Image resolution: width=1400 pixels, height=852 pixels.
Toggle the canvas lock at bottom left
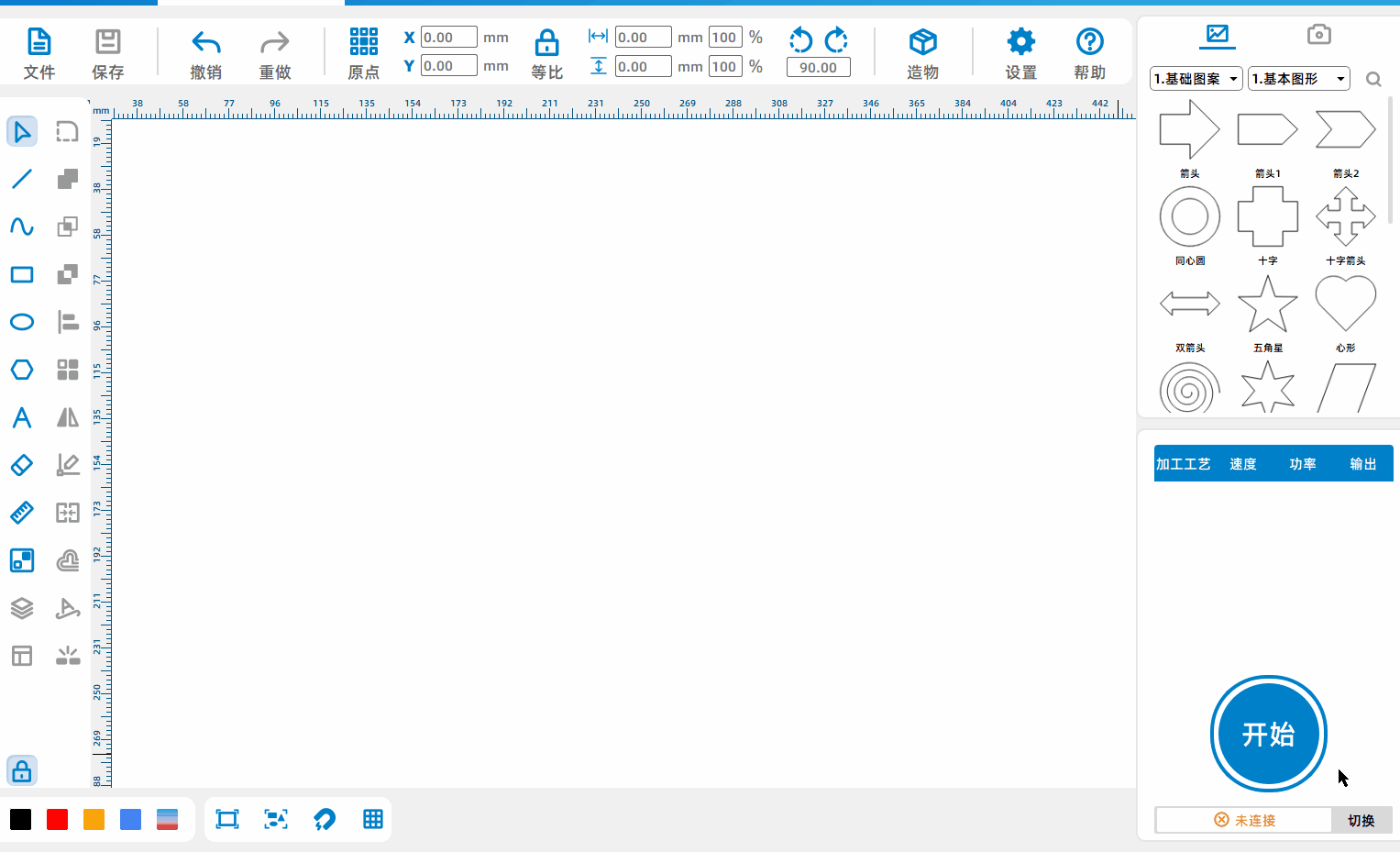[22, 770]
